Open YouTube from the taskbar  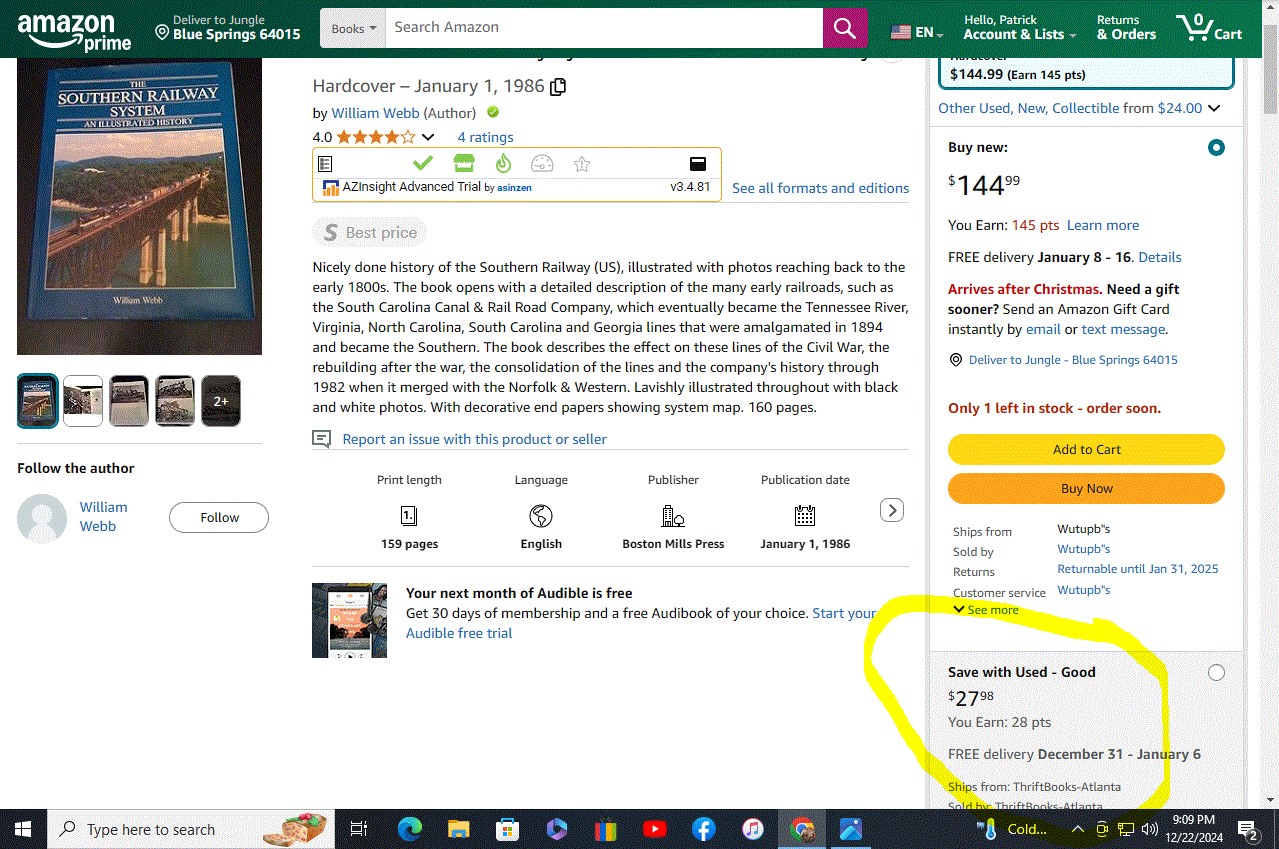[x=655, y=829]
